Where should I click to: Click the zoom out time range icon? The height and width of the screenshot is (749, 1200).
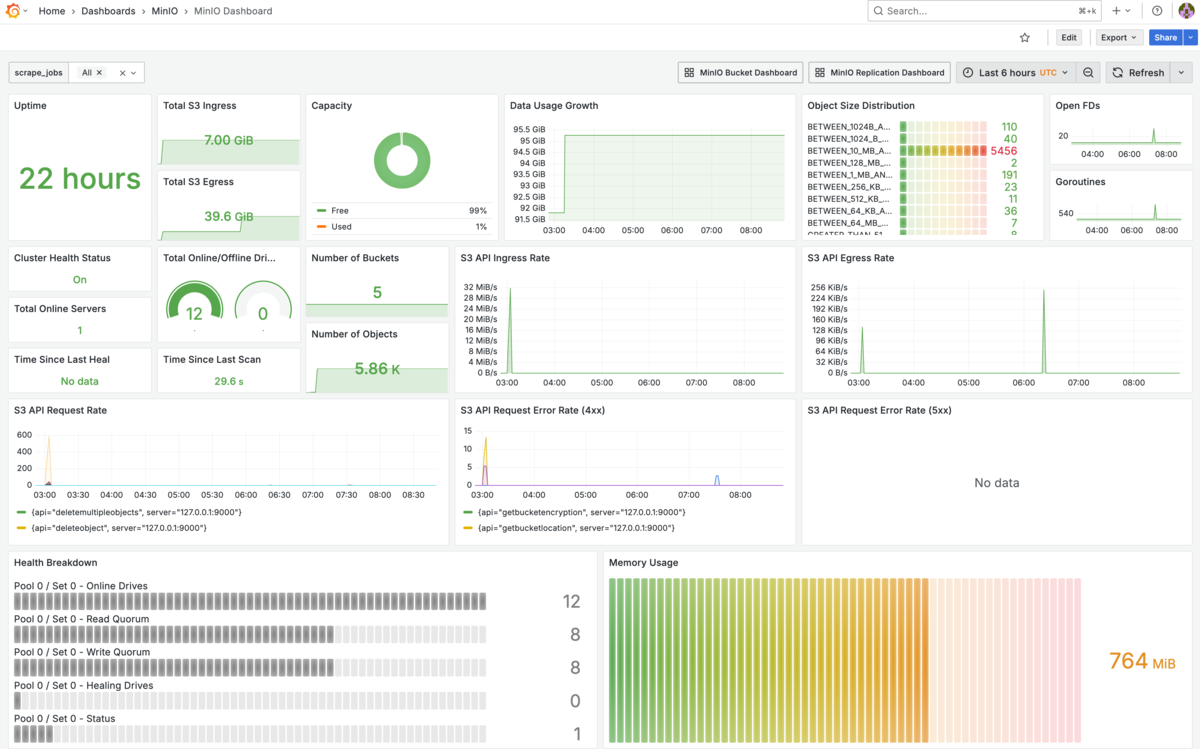click(1089, 73)
